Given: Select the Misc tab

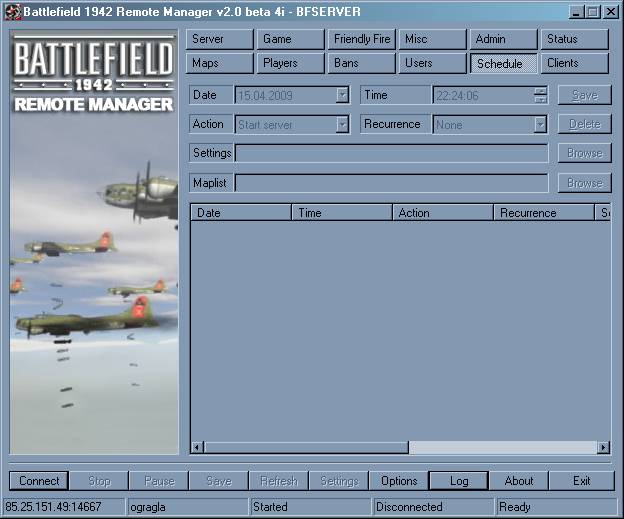Looking at the screenshot, I should point(432,39).
